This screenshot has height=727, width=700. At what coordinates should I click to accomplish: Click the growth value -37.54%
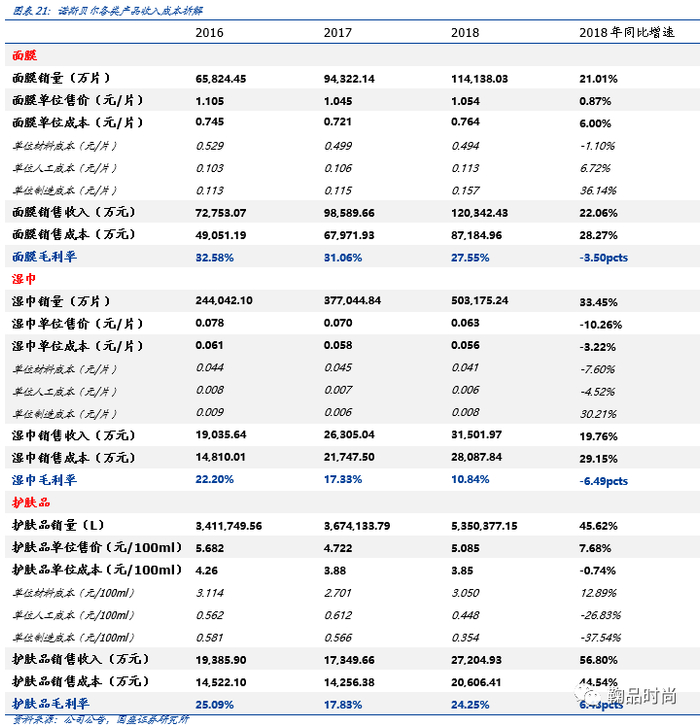(600, 638)
